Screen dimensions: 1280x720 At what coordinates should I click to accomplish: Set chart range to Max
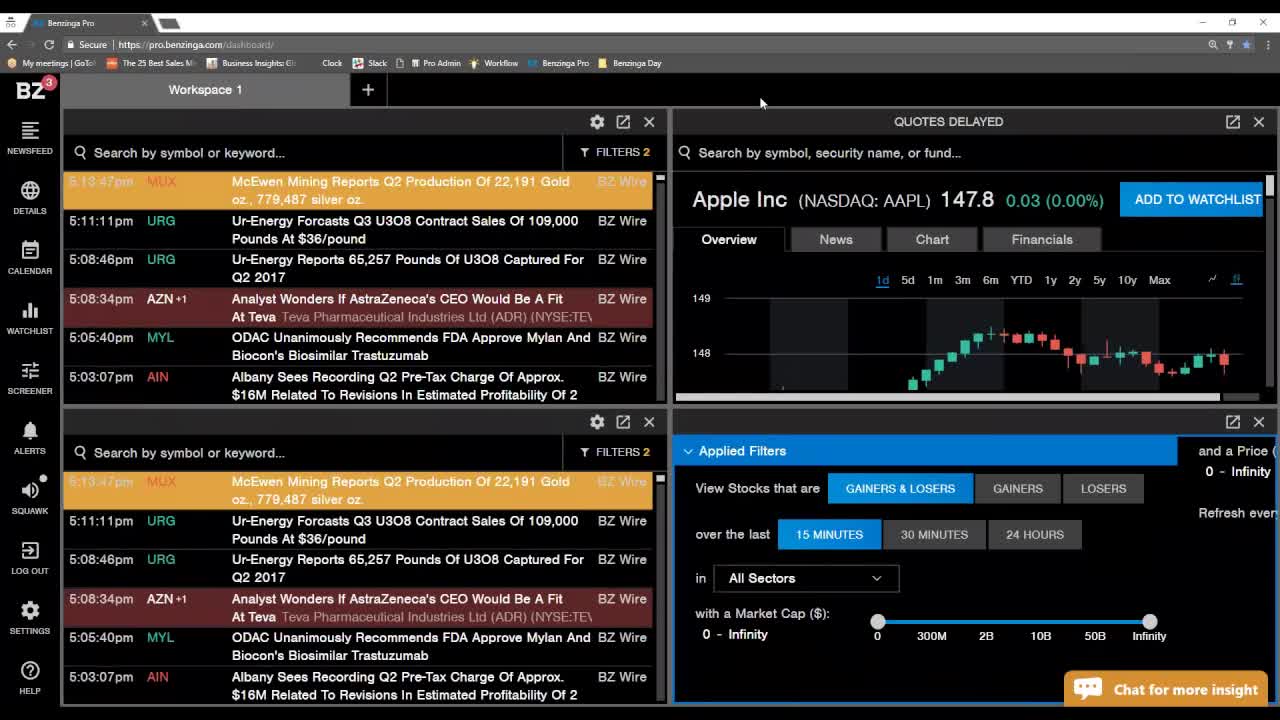[x=1159, y=280]
